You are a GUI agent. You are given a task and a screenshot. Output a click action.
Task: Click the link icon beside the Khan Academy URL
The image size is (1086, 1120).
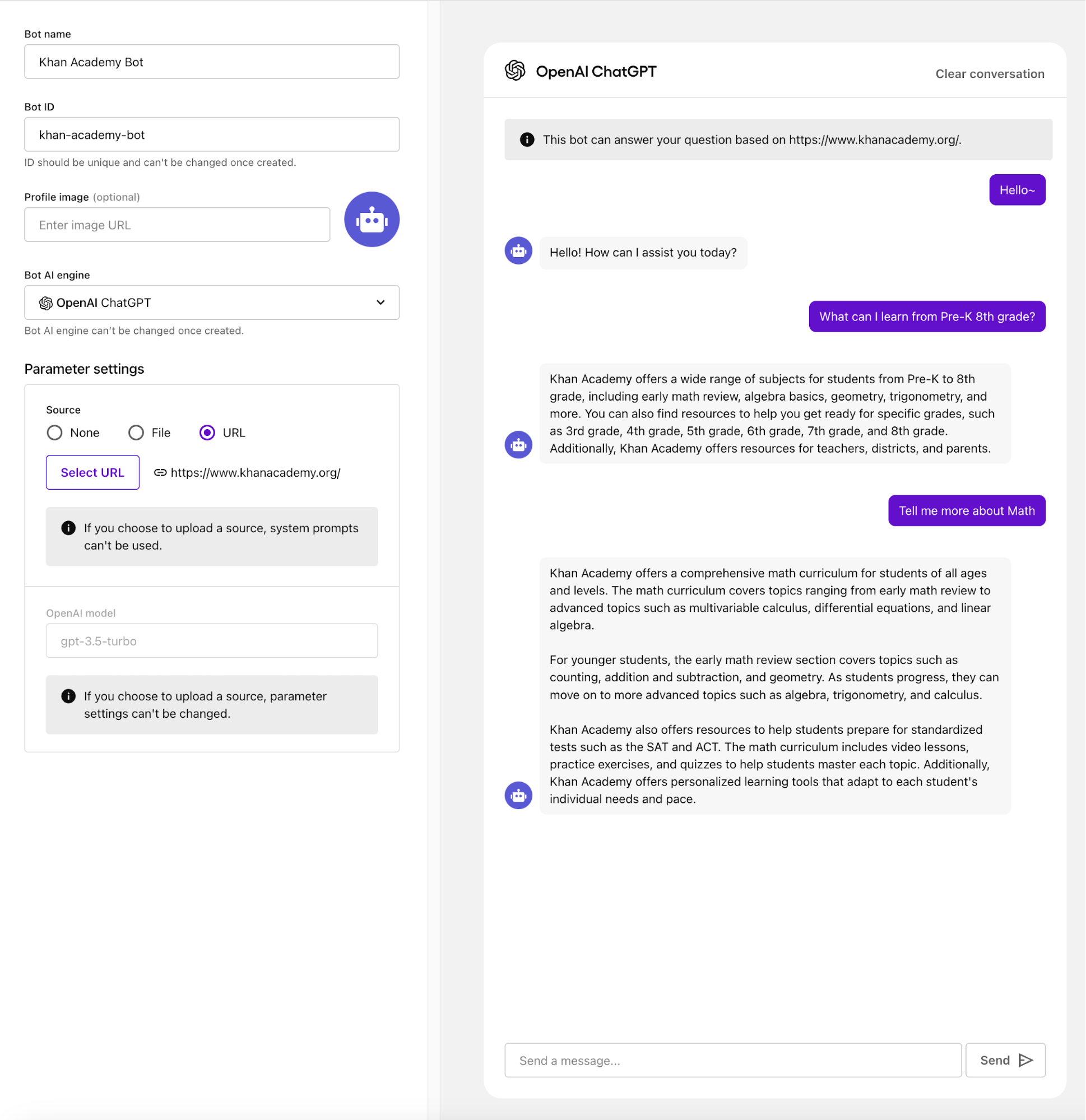[161, 472]
